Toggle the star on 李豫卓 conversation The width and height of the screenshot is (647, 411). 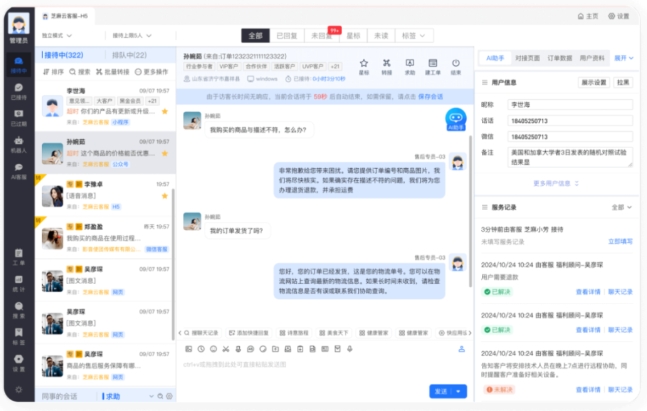point(165,196)
